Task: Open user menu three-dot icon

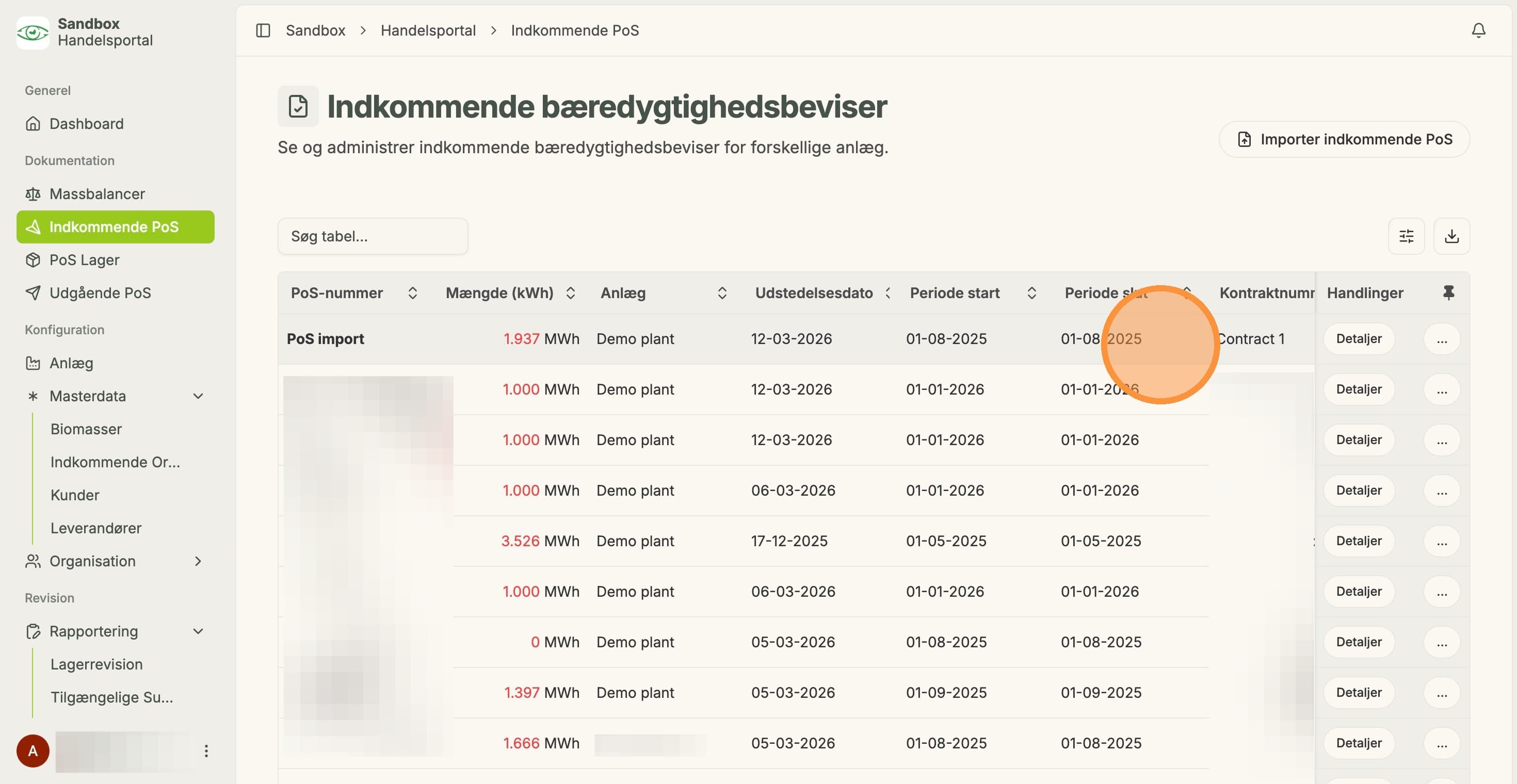Action: 205,751
